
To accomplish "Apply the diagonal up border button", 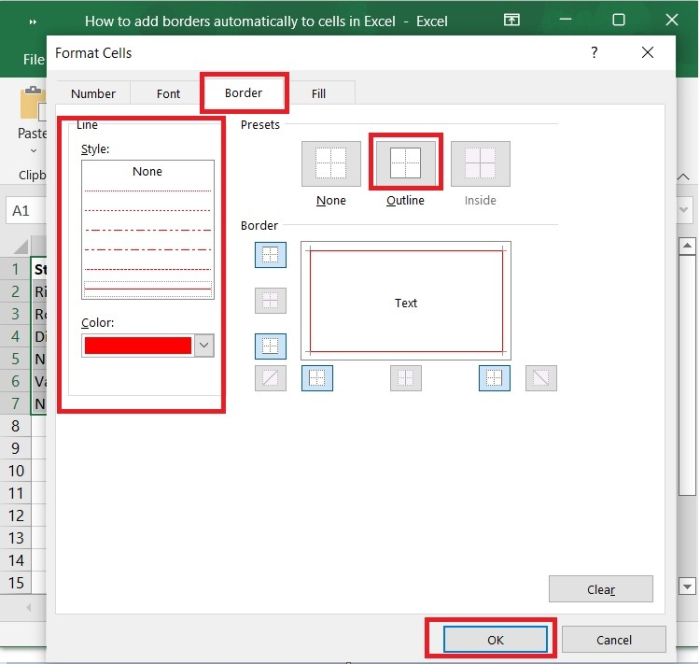I will [271, 378].
